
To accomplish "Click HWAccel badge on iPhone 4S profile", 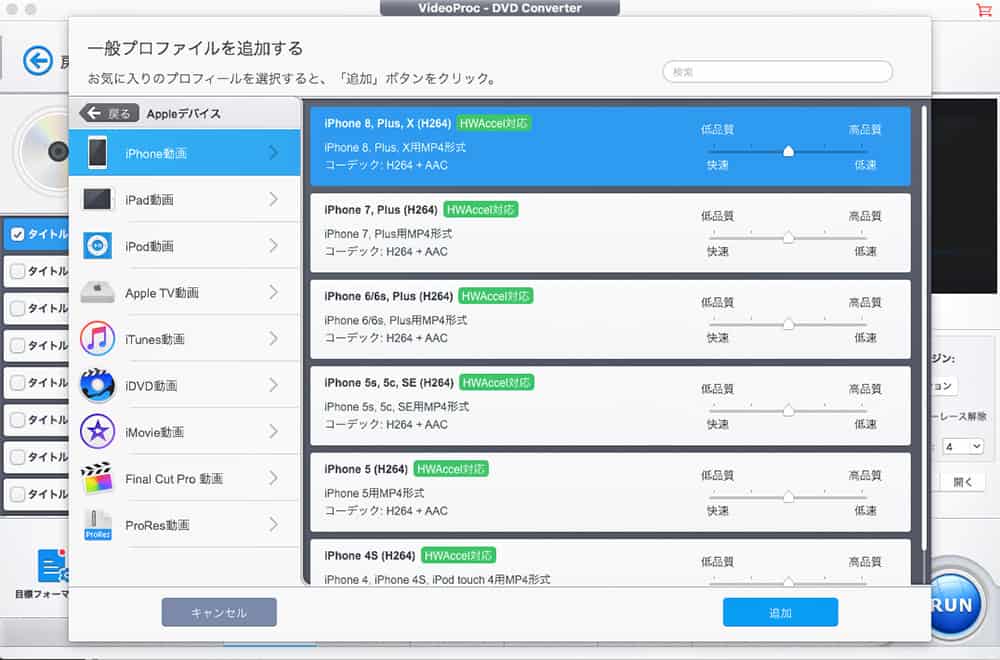I will coord(459,555).
